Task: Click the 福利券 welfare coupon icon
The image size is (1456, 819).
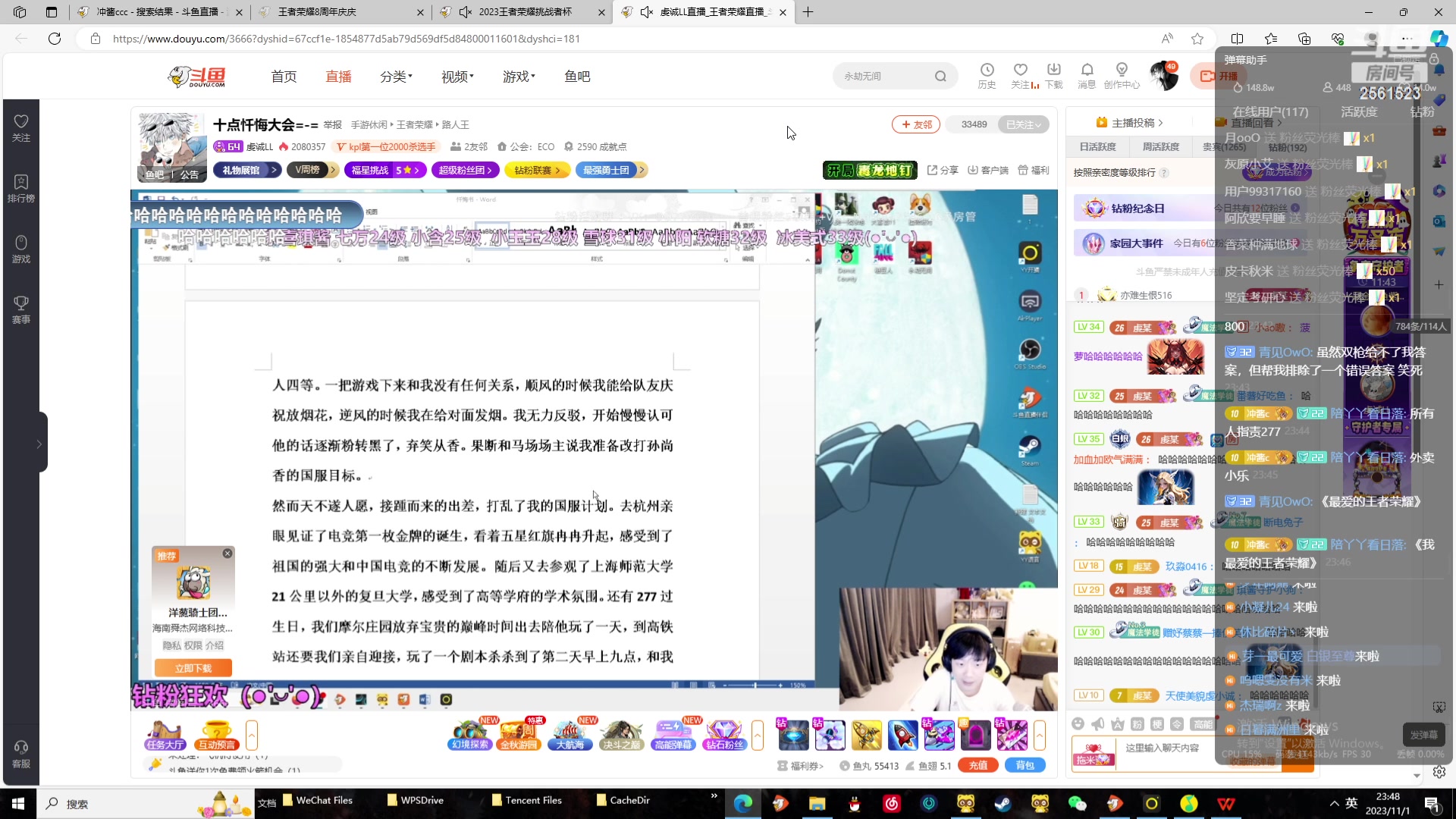Action: coord(800,766)
